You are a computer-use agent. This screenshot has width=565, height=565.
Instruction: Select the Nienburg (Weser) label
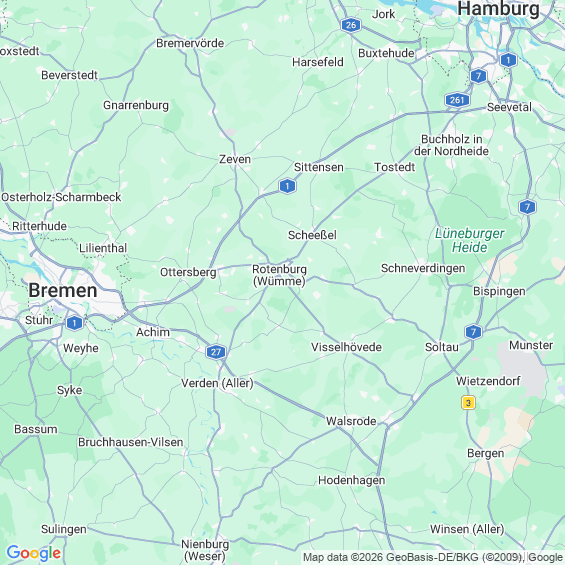[205, 550]
